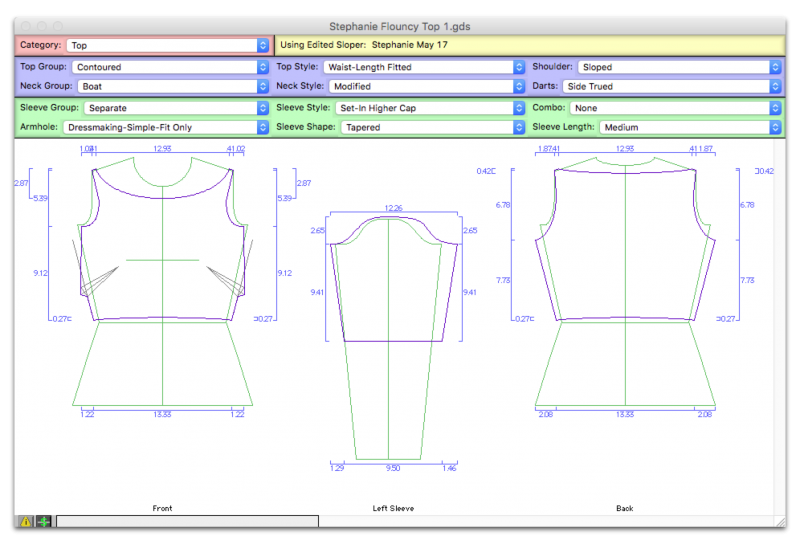Open the Category dropdown showing Top
The width and height of the screenshot is (800, 544).
(167, 45)
